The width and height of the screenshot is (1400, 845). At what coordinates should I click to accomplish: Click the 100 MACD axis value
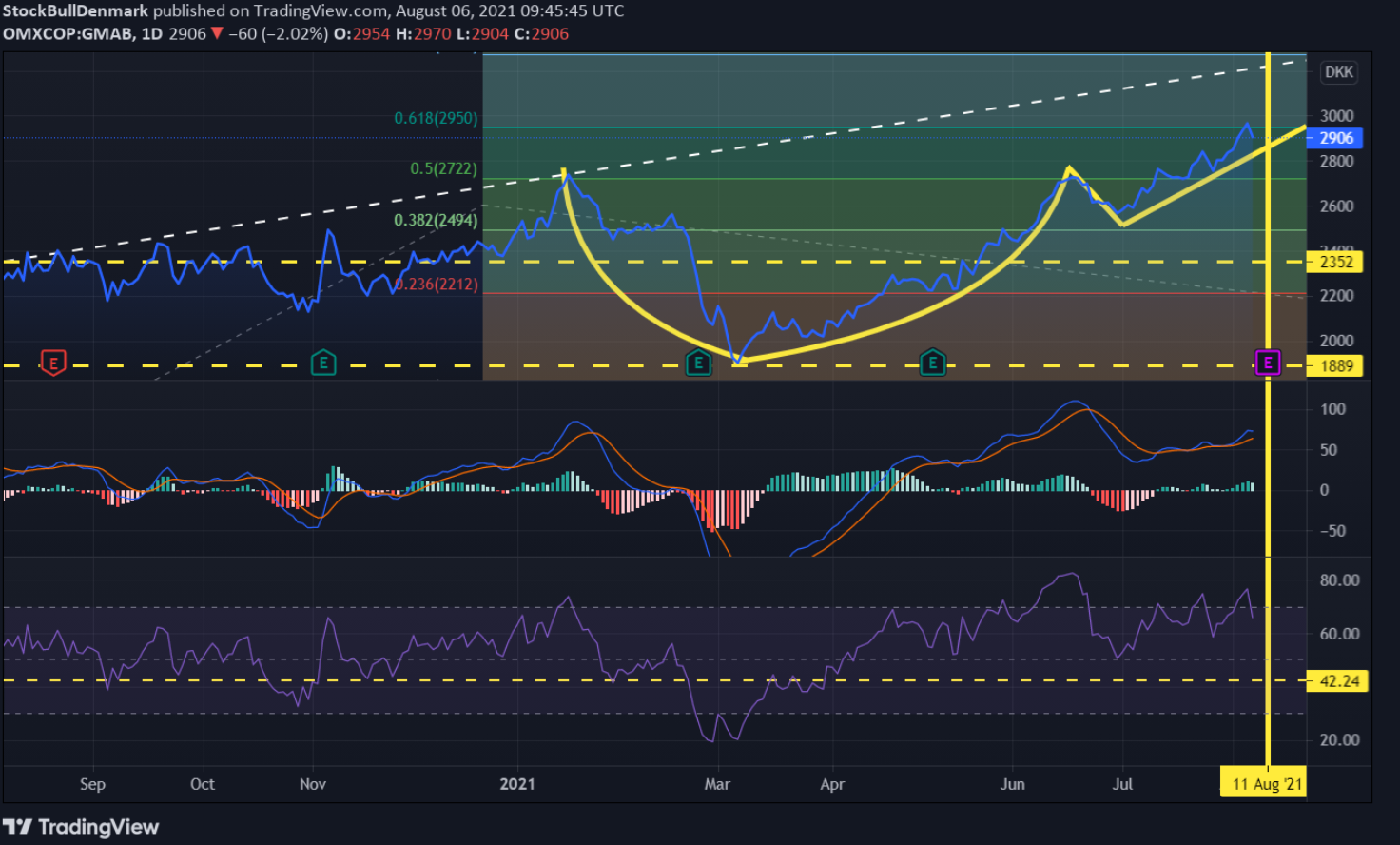tap(1333, 409)
